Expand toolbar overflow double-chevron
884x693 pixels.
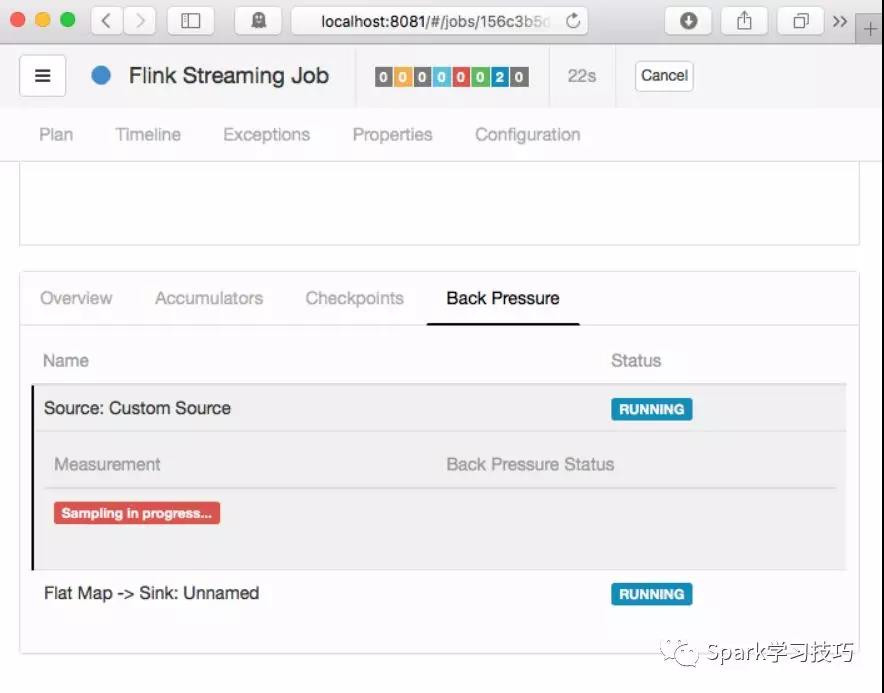pyautogui.click(x=840, y=21)
